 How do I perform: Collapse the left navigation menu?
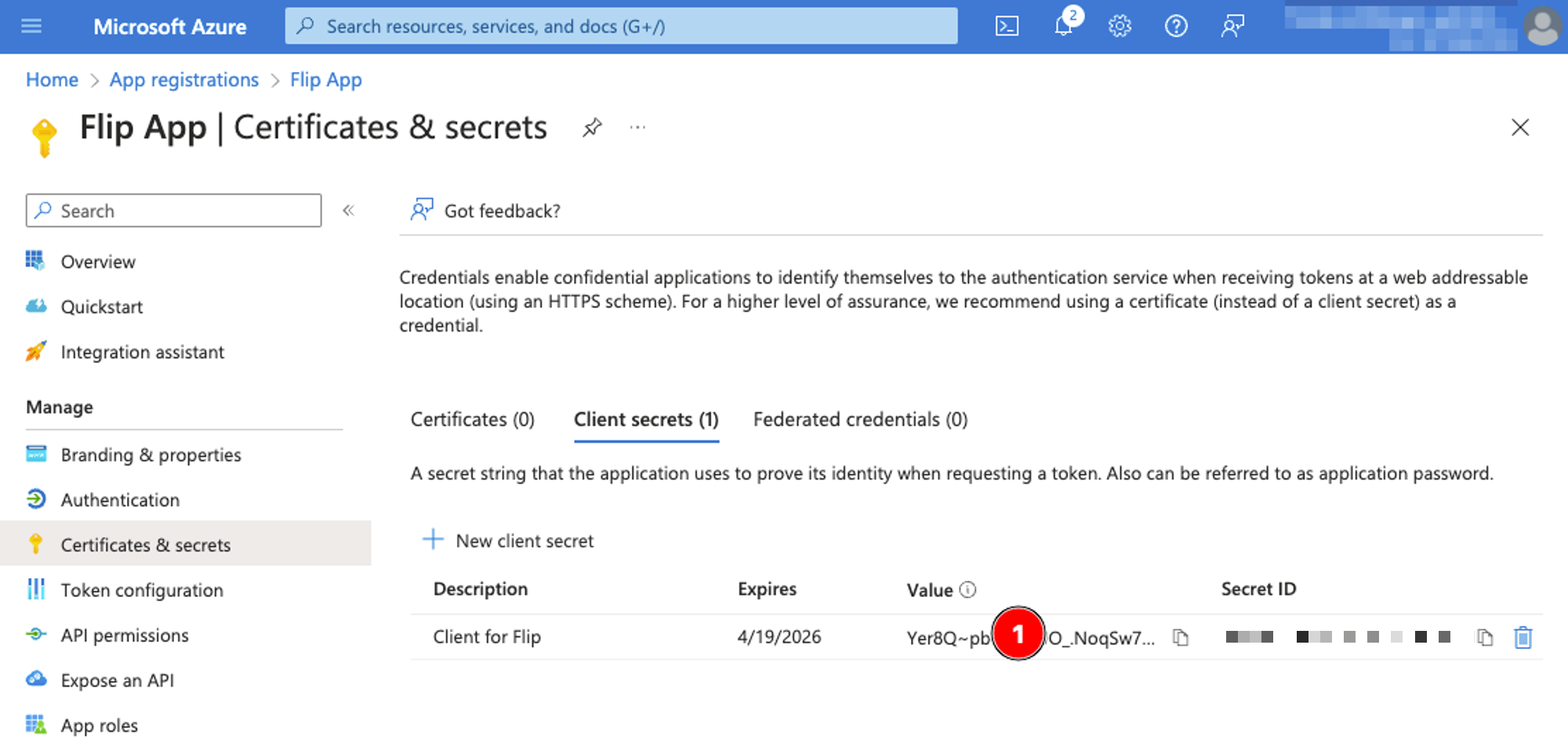tap(349, 210)
